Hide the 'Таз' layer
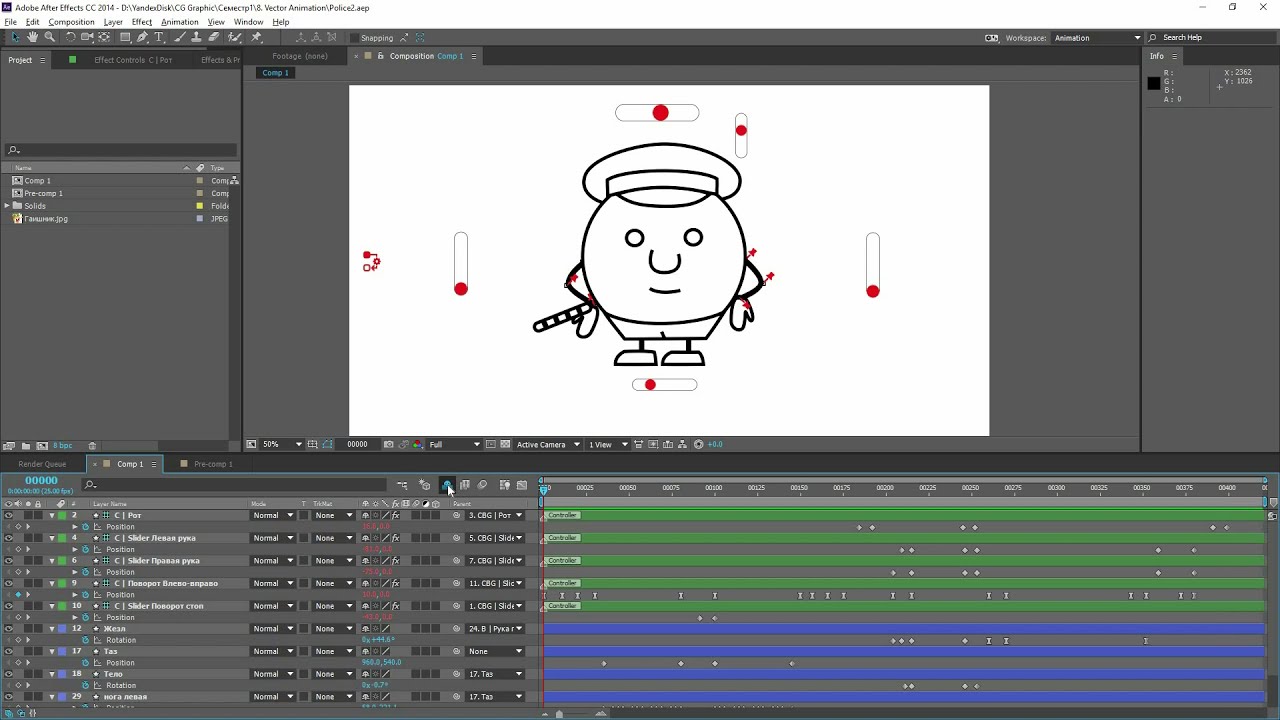 pos(9,651)
